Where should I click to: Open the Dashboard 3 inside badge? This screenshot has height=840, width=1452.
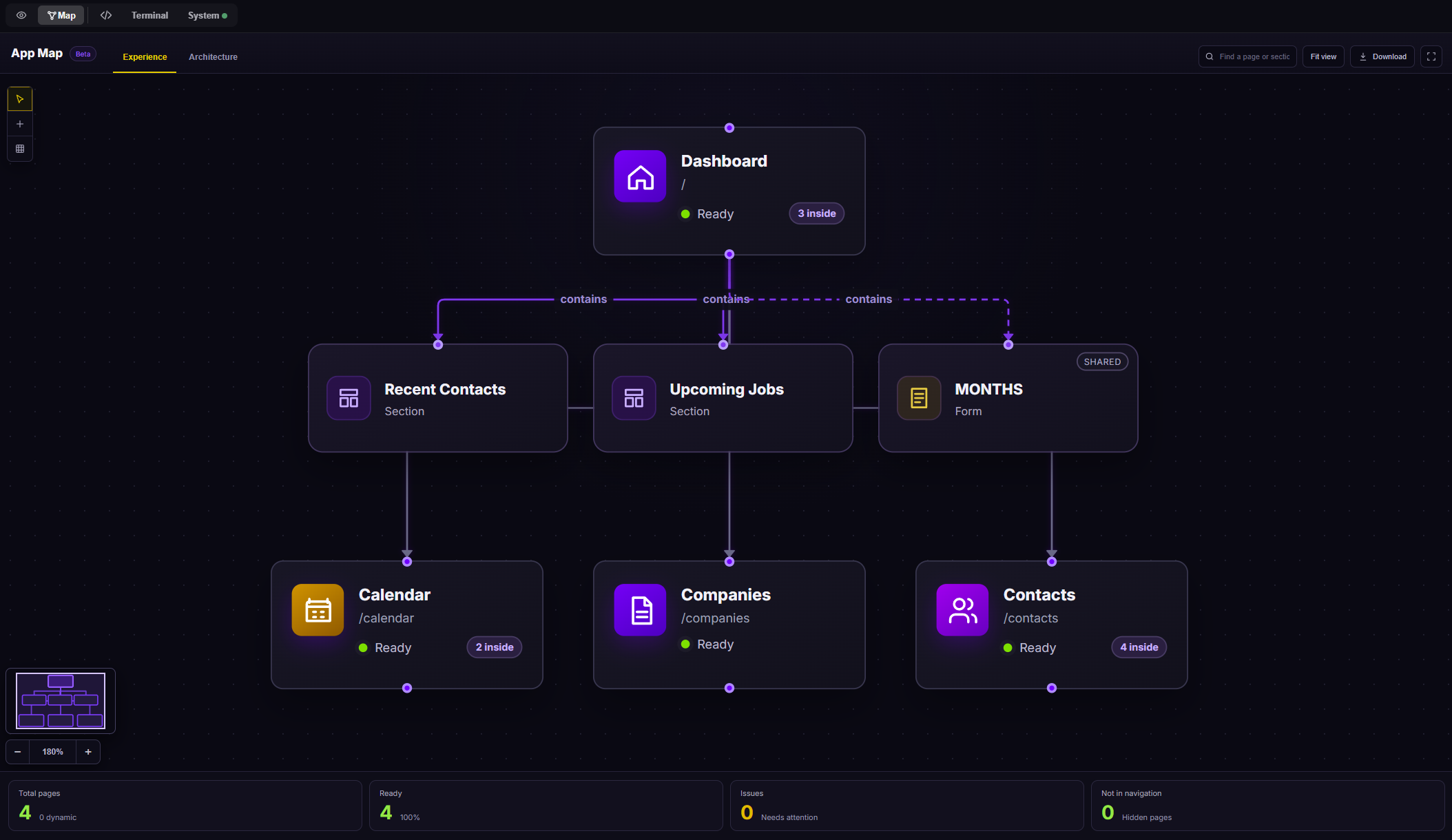tap(816, 213)
